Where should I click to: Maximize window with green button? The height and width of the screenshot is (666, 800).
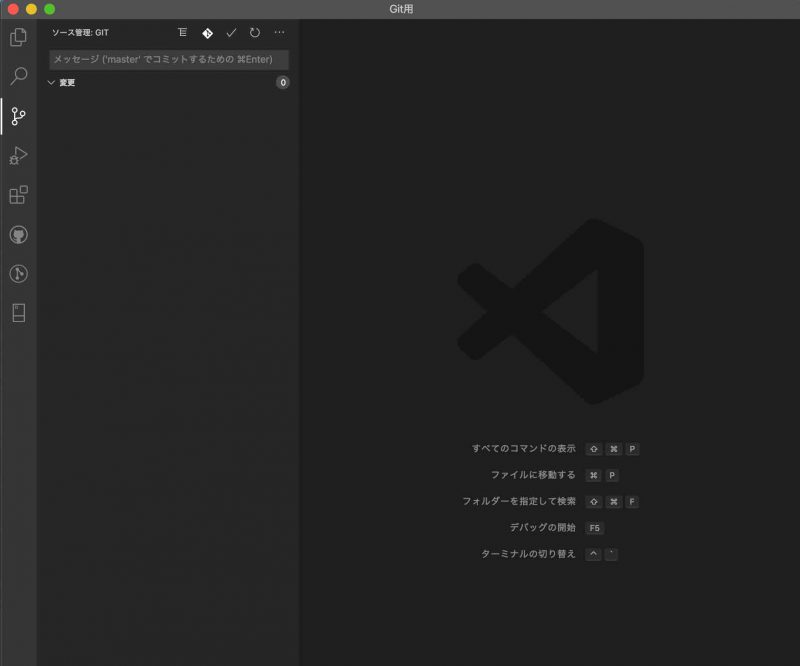click(49, 9)
